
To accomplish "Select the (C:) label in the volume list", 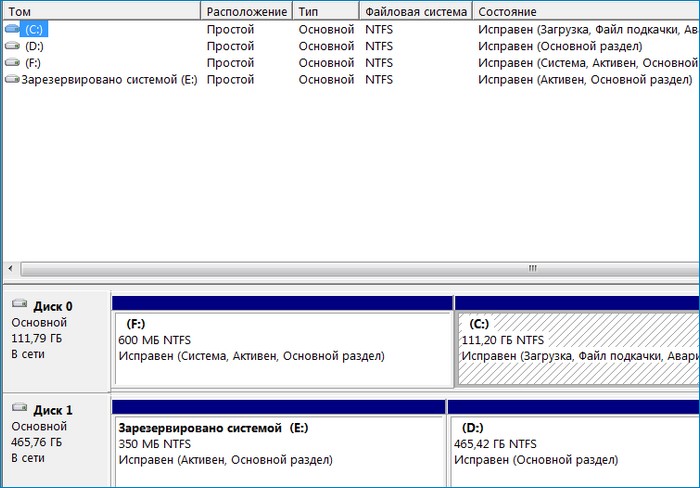I will pos(34,30).
